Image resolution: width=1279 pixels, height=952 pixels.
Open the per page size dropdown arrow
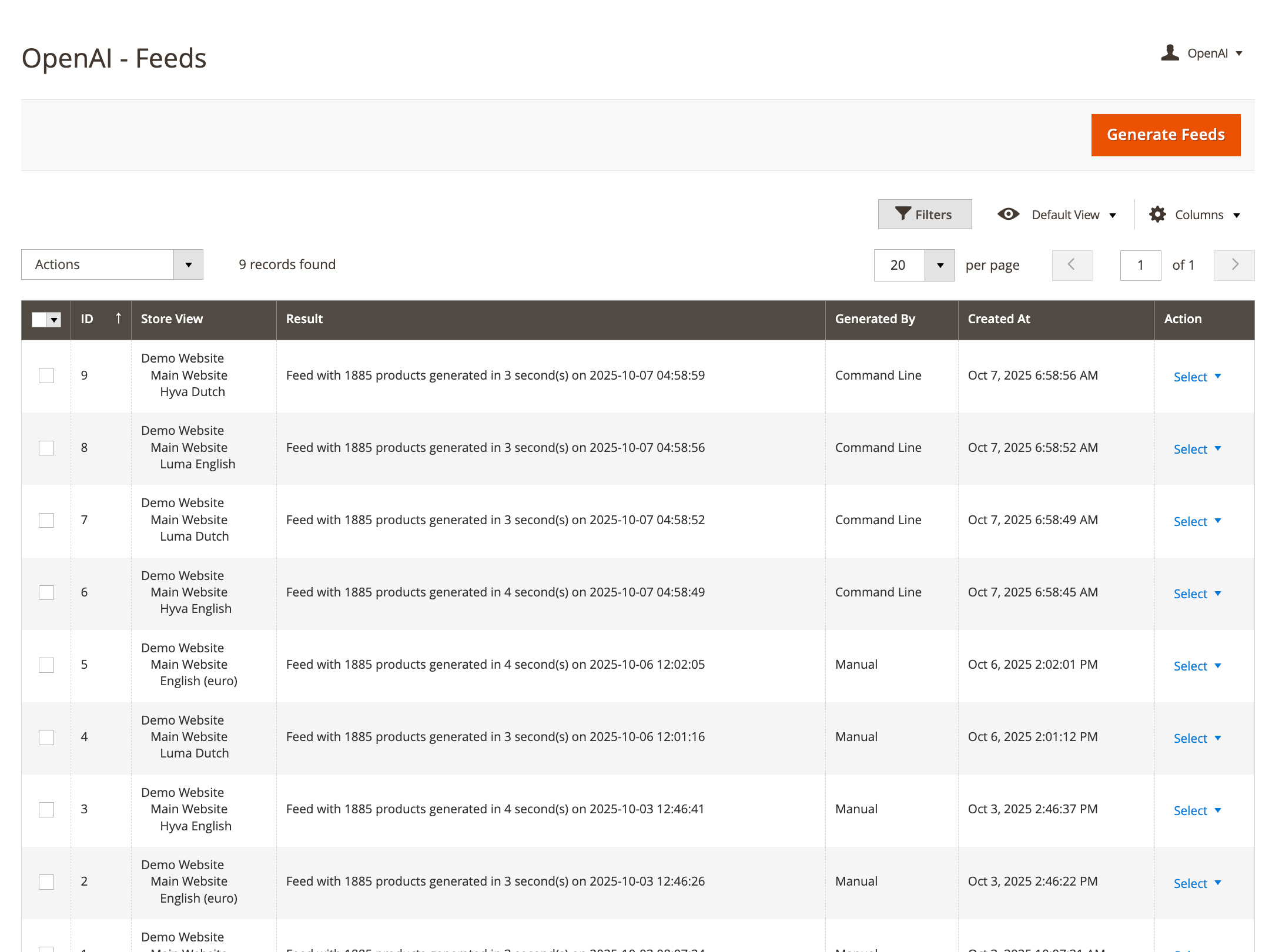pyautogui.click(x=939, y=266)
